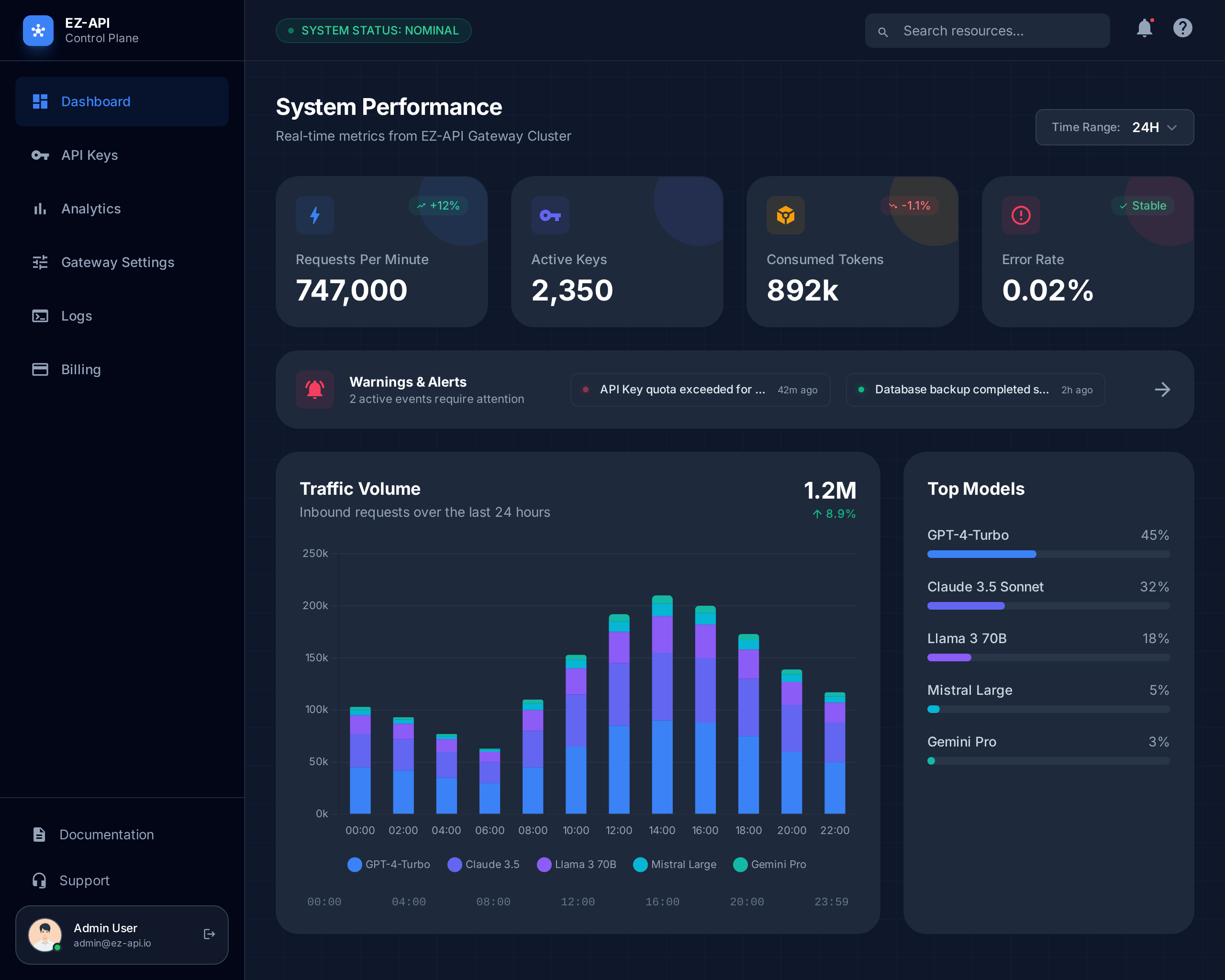Click the notifications bell icon
Image resolution: width=1225 pixels, height=980 pixels.
1144,28
